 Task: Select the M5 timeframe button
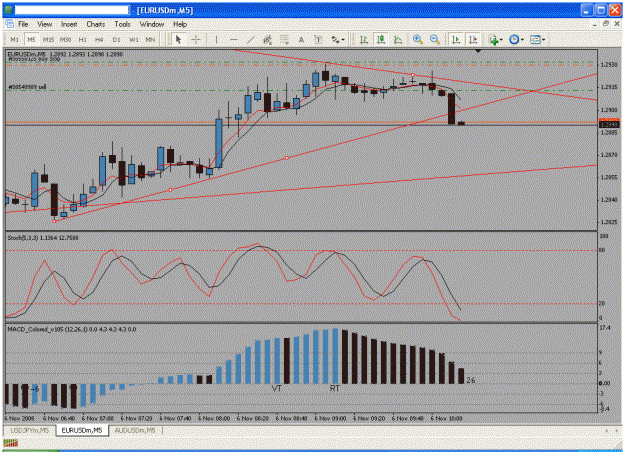[x=31, y=39]
